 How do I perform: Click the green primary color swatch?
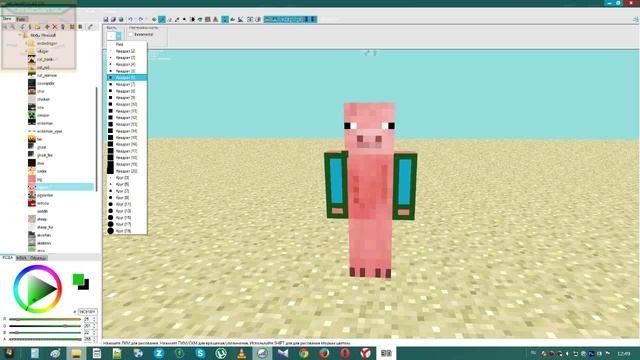78,279
